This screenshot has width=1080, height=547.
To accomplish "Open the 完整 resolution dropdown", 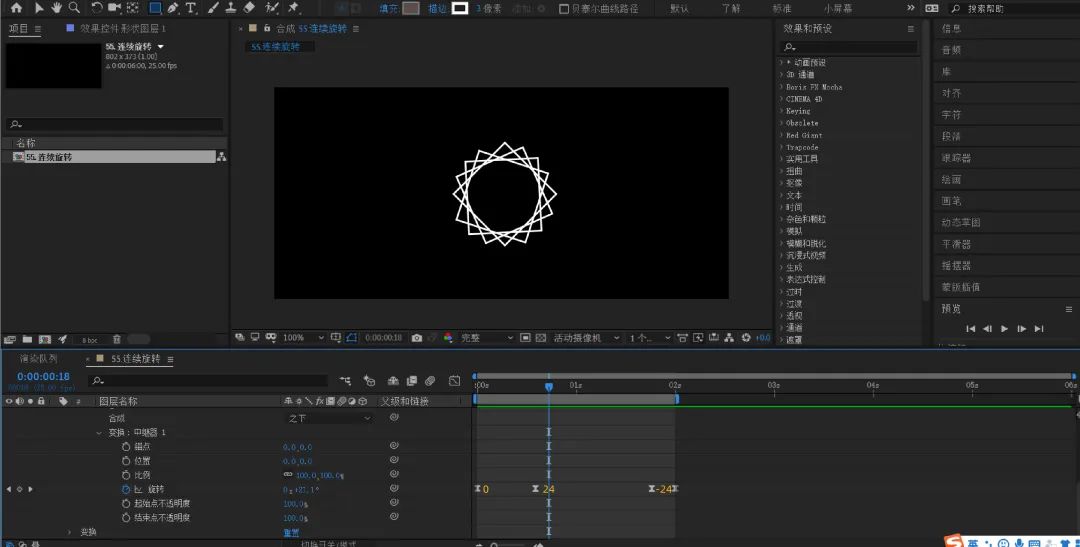I will pyautogui.click(x=487, y=338).
